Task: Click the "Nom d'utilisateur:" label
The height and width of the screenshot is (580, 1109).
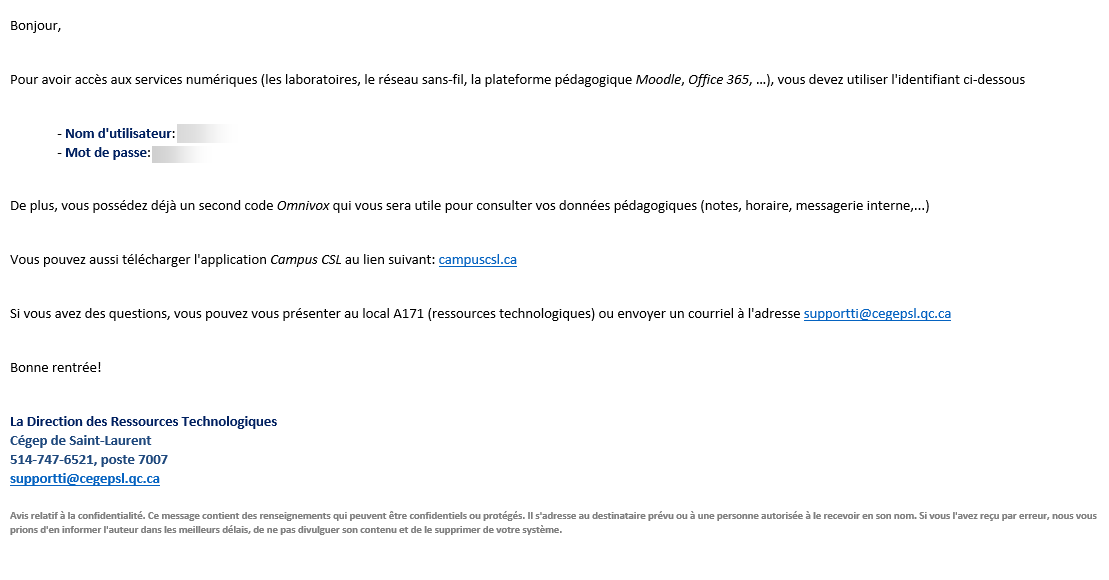Action: 120,134
